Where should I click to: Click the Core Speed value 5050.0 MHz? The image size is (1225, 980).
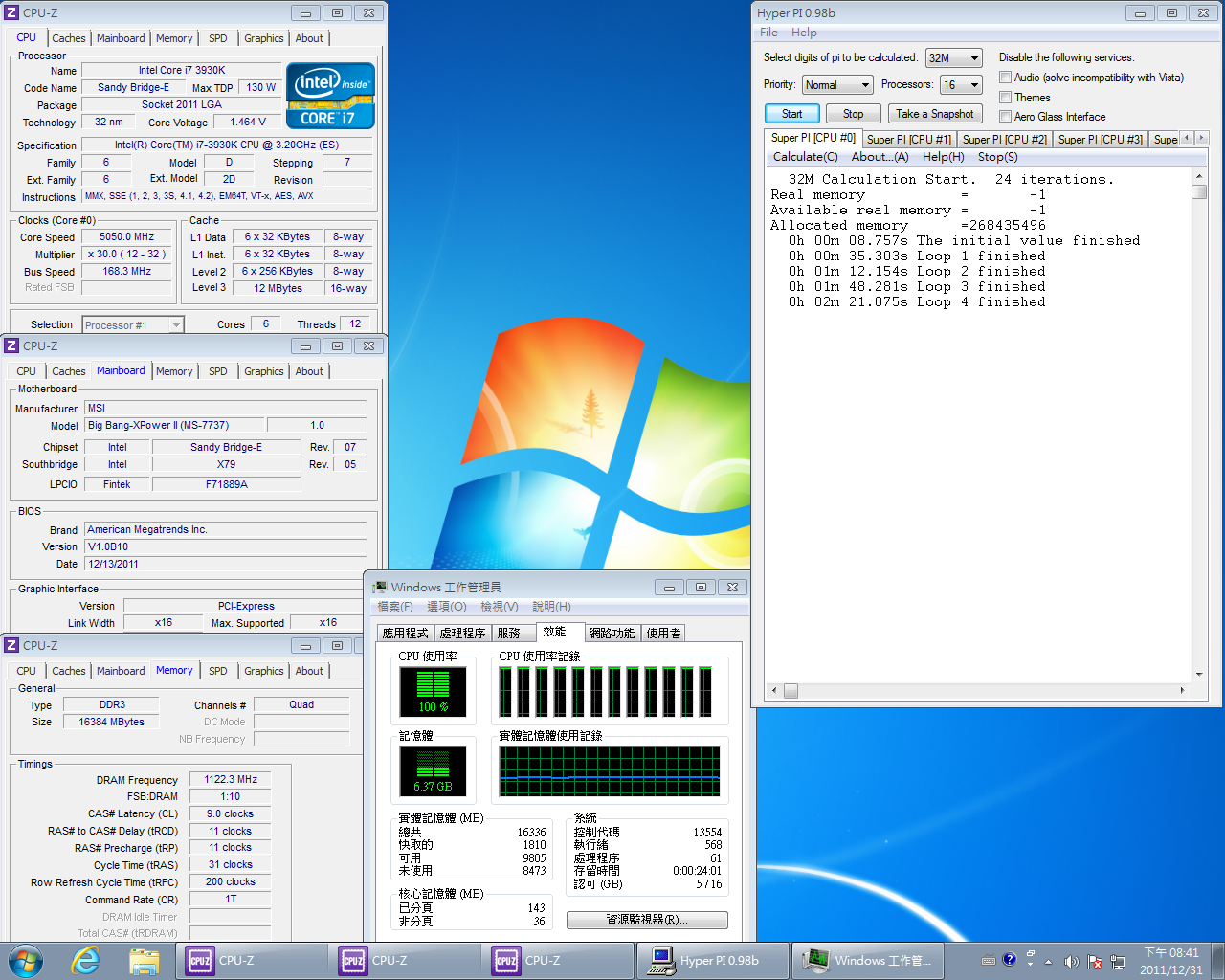(x=127, y=237)
